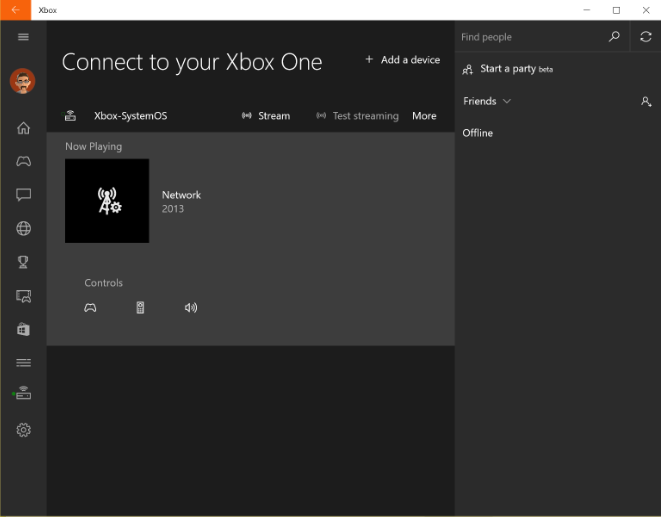Select the Xbox-SystemOS device name
The image size is (661, 517).
(x=131, y=116)
